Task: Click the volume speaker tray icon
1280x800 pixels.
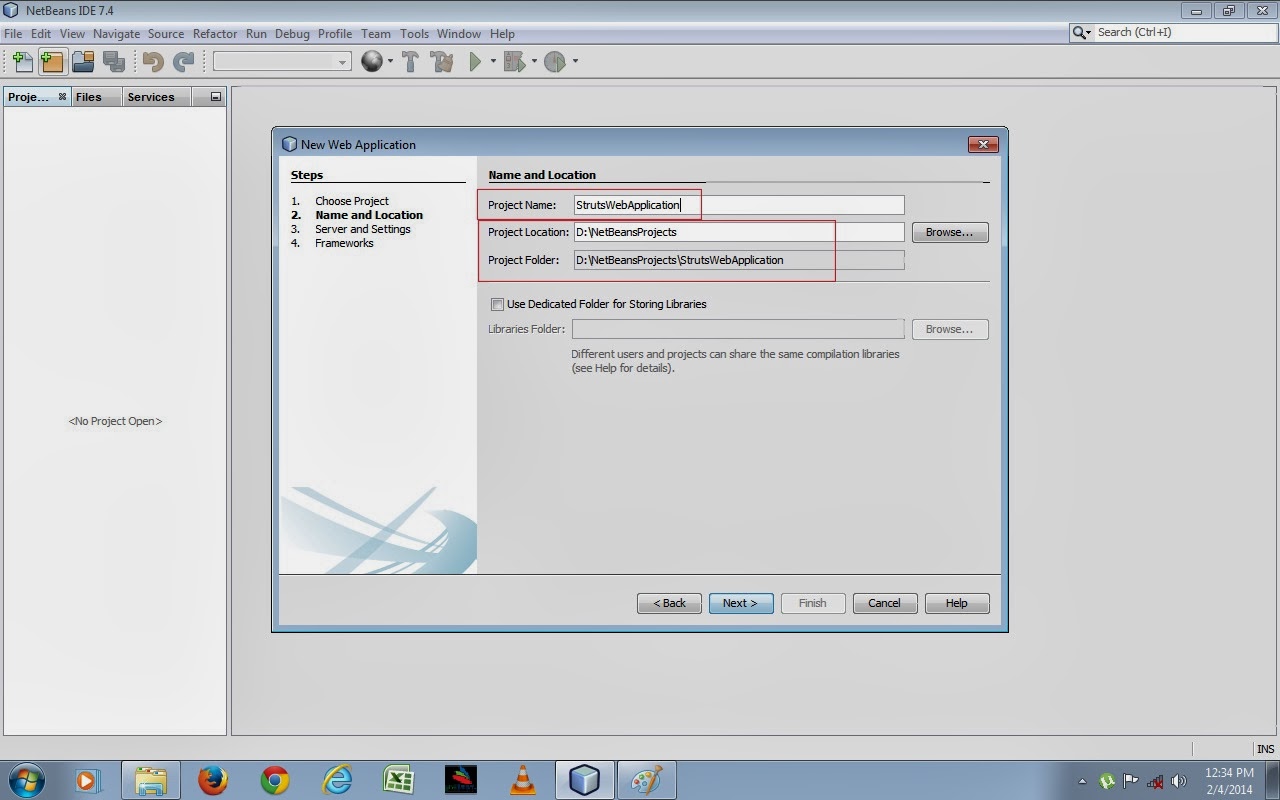Action: tap(1178, 781)
